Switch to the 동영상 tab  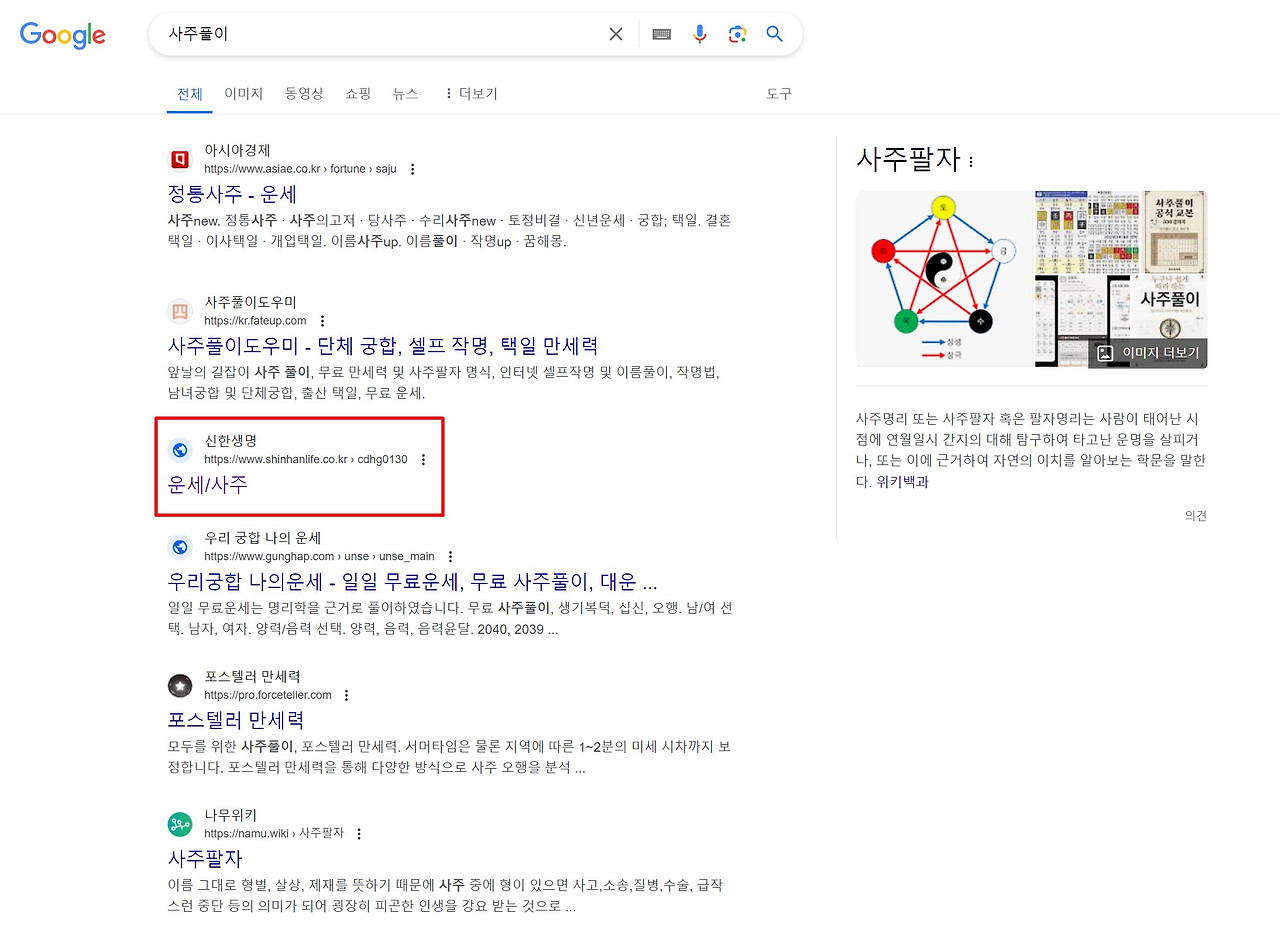[303, 93]
